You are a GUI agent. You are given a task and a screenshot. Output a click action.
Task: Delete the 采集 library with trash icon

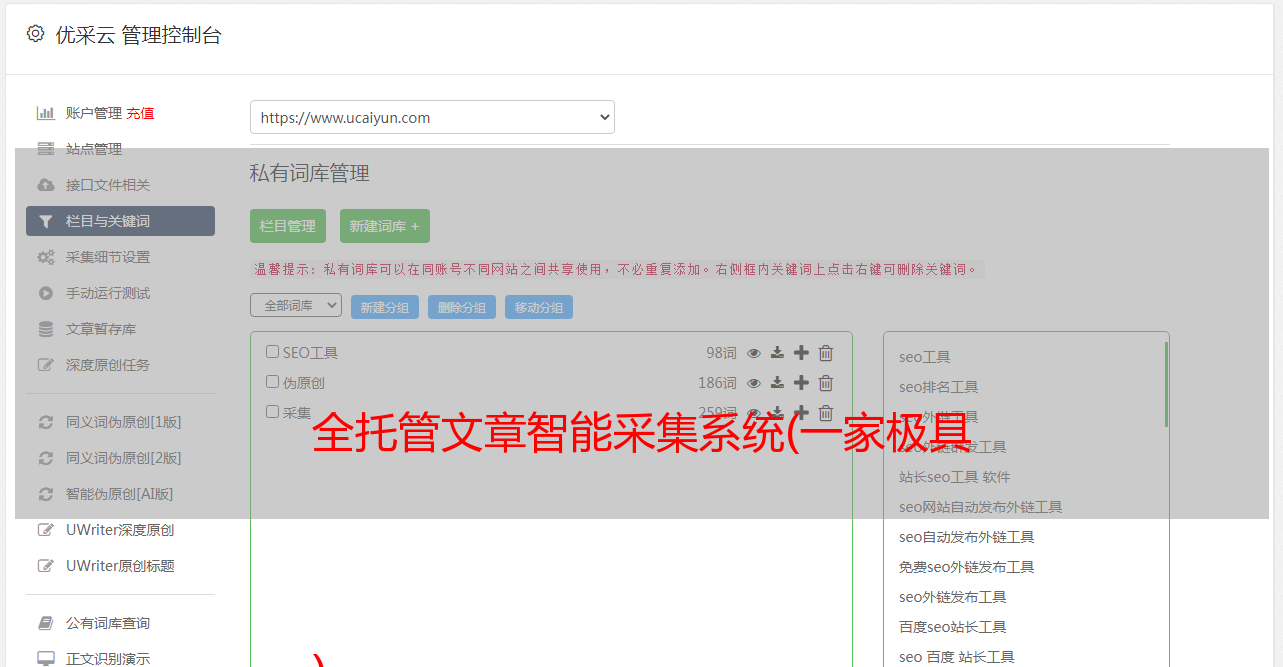pos(826,413)
